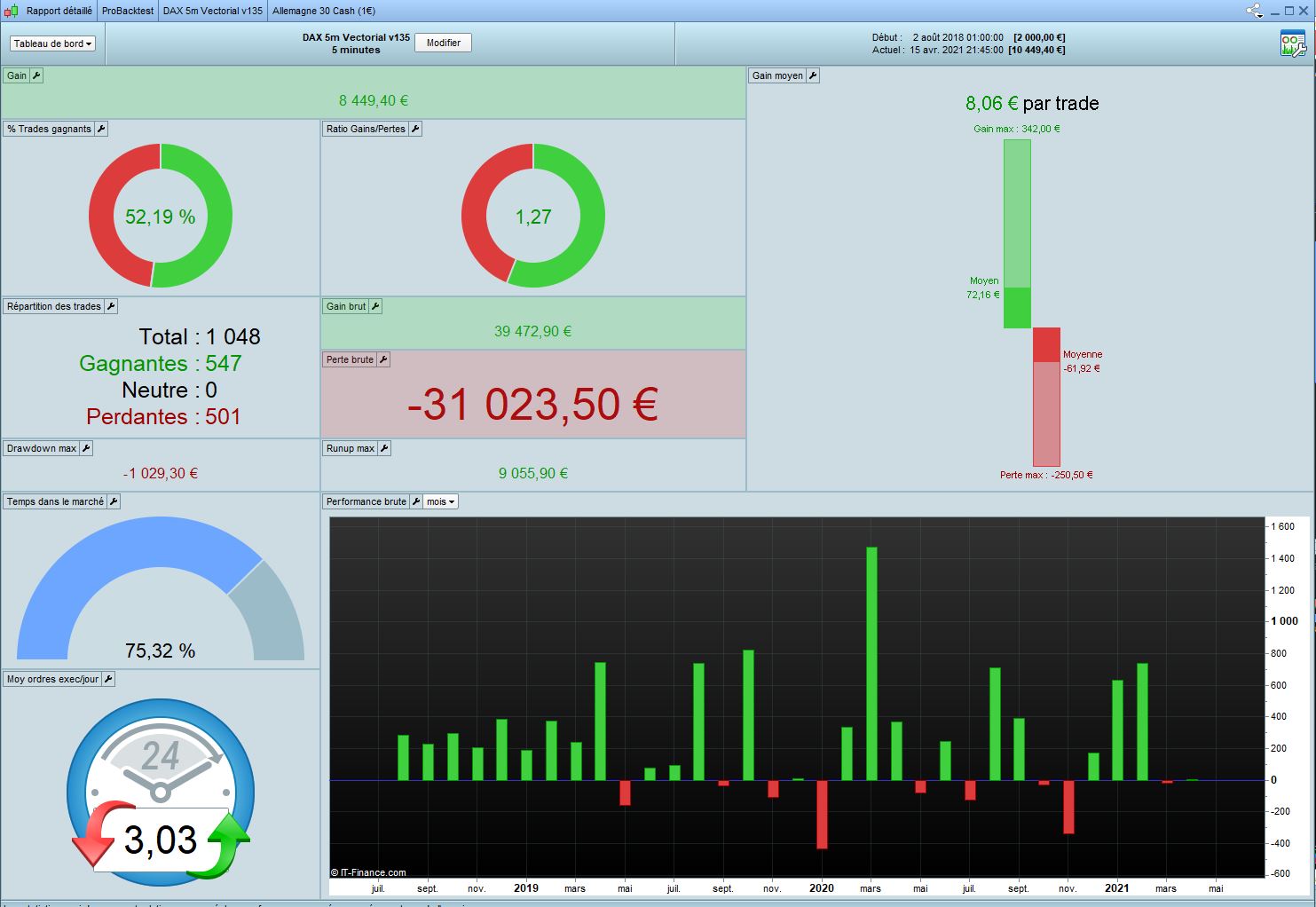Screen dimensions: 1316x907
Task: Click the largest red bar near 2020 label
Action: tap(822, 815)
